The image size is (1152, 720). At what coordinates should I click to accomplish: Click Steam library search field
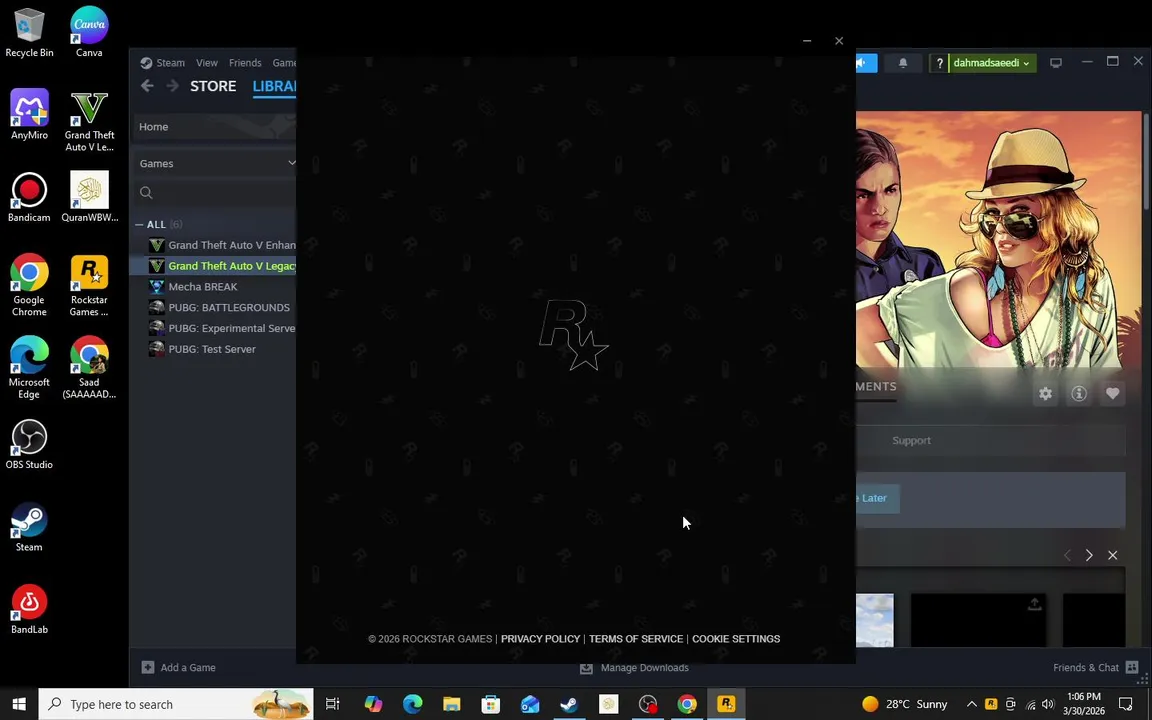(214, 192)
